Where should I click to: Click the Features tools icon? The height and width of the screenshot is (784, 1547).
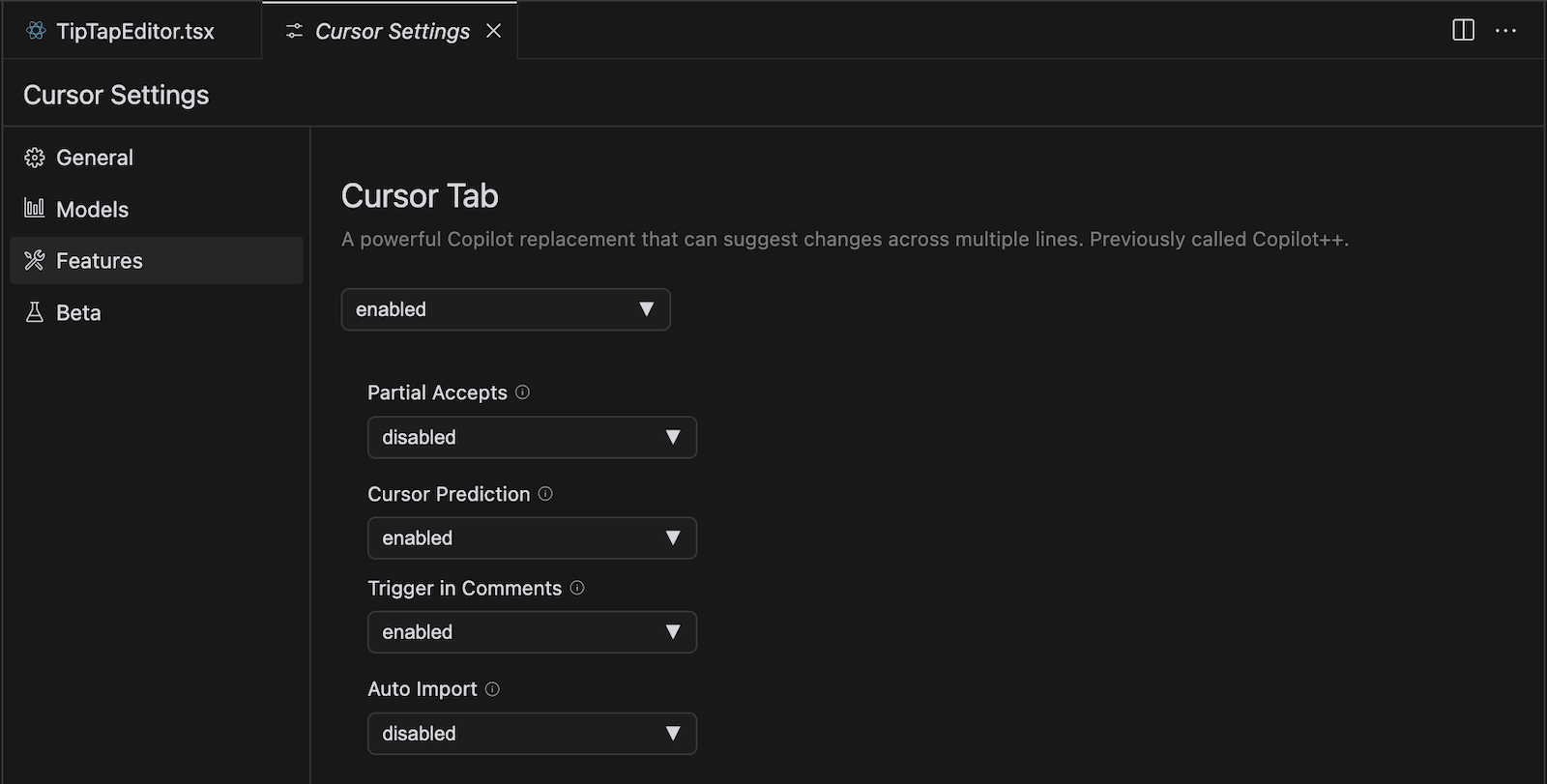pos(35,260)
